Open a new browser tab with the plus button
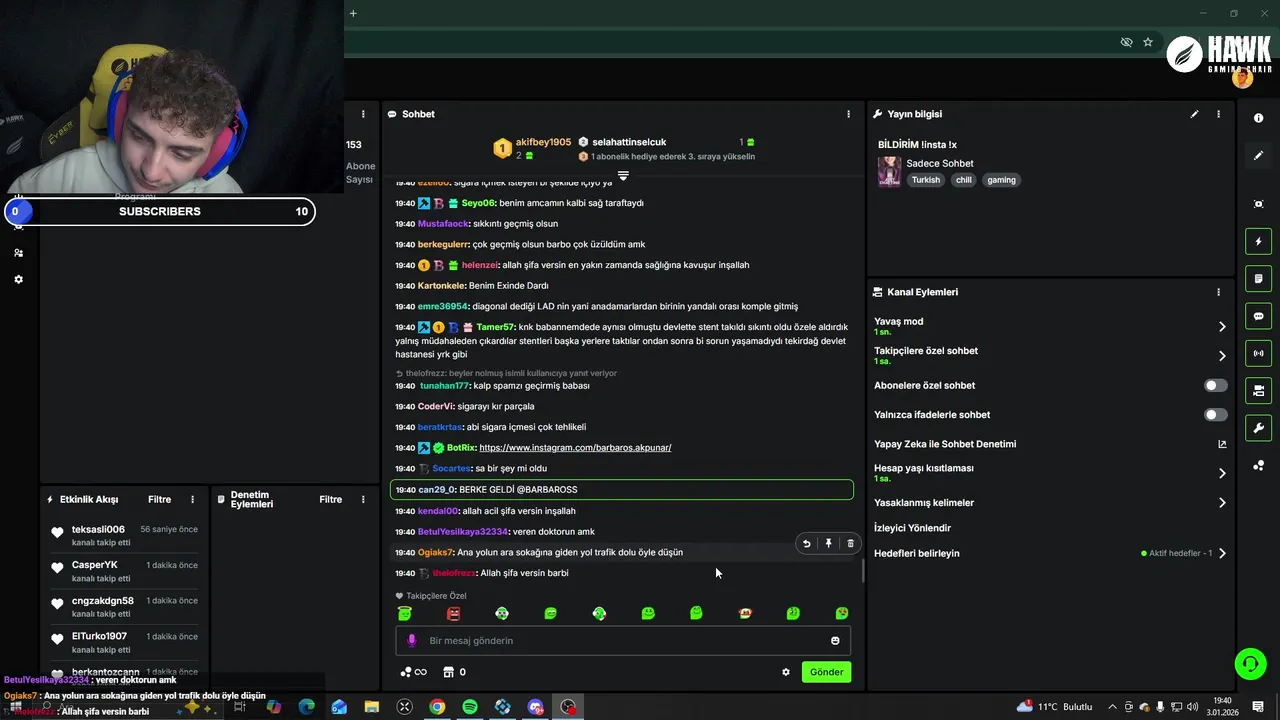Screen dimensions: 1280x720 pyautogui.click(x=353, y=13)
